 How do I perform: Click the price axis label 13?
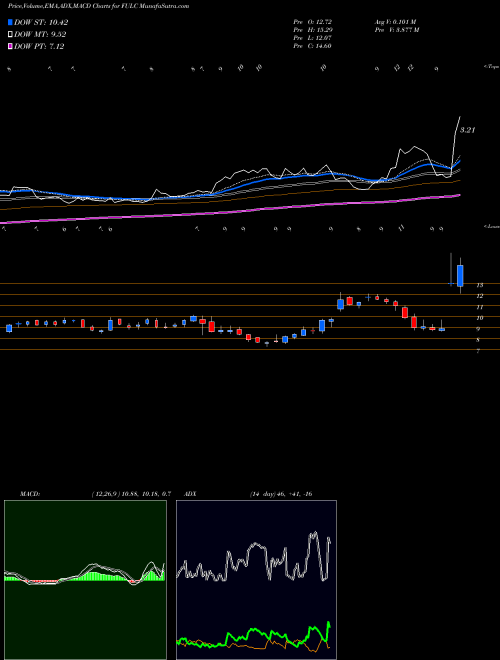[479, 285]
